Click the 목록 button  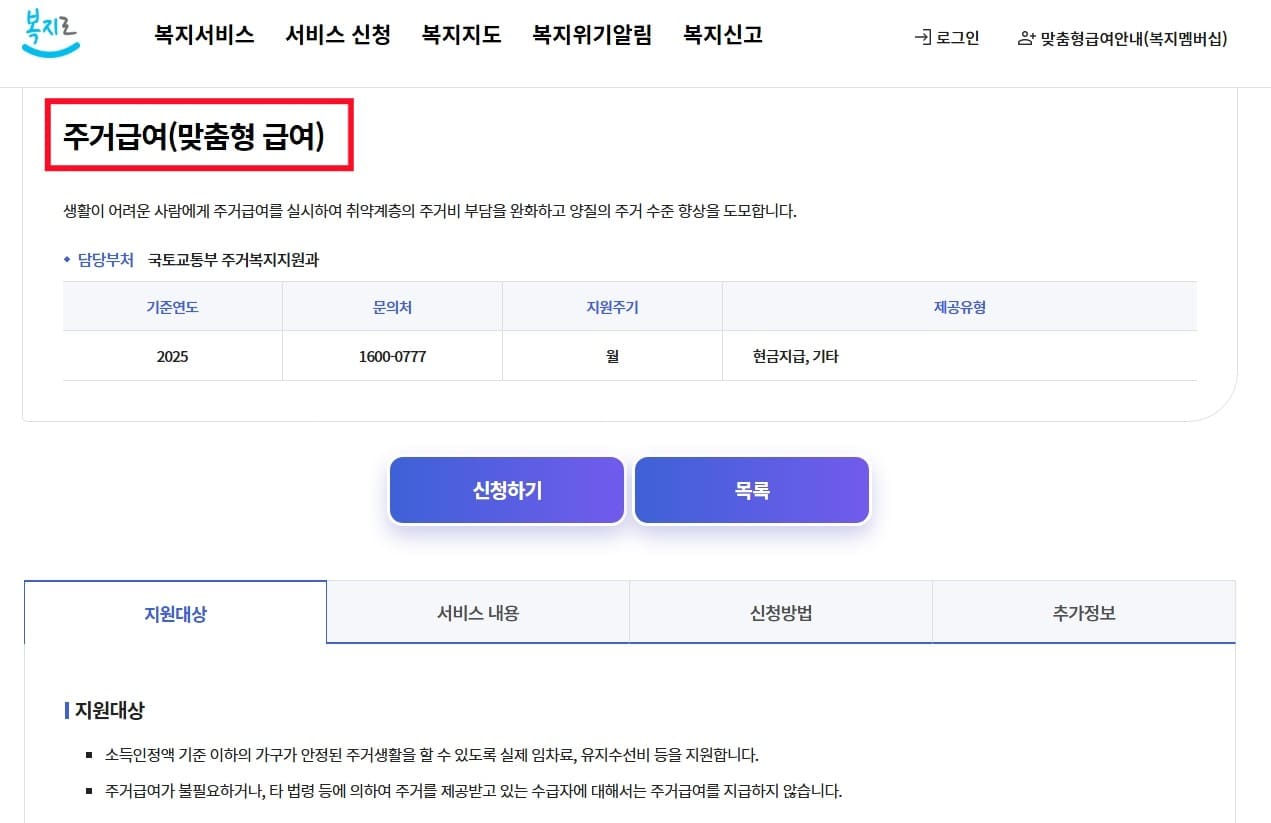tap(752, 490)
